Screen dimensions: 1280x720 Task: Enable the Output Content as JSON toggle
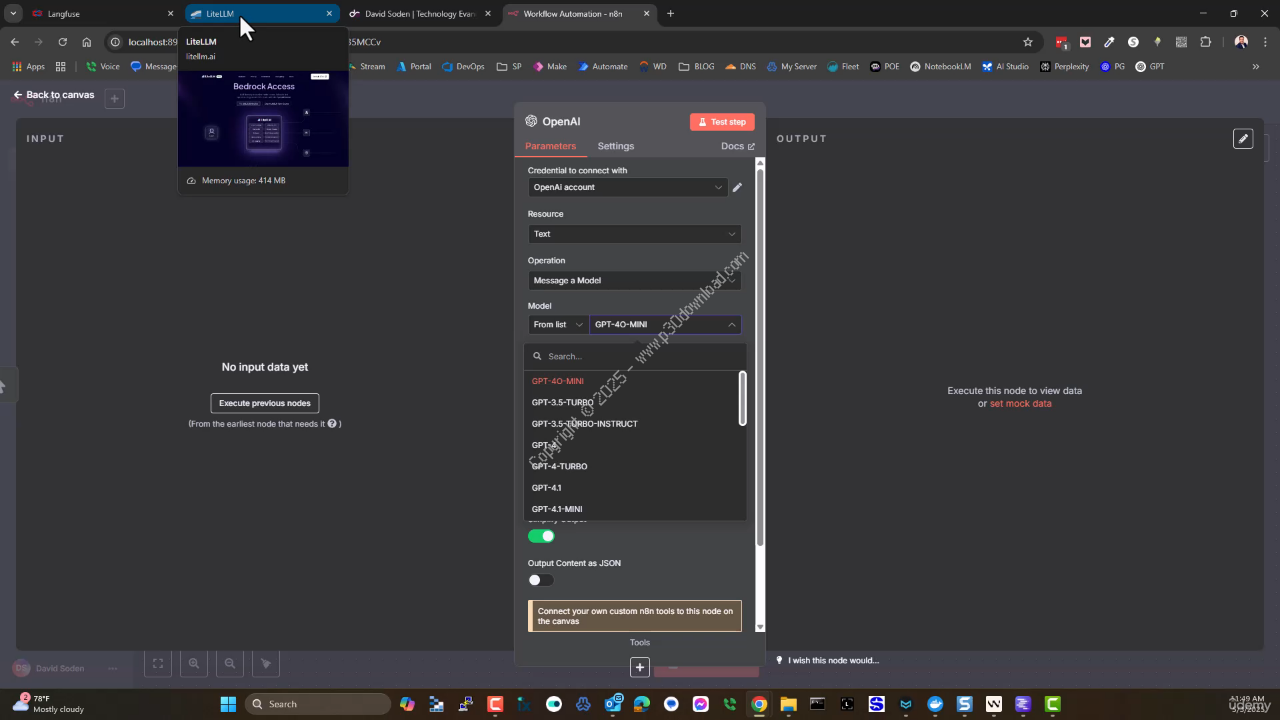pos(541,580)
